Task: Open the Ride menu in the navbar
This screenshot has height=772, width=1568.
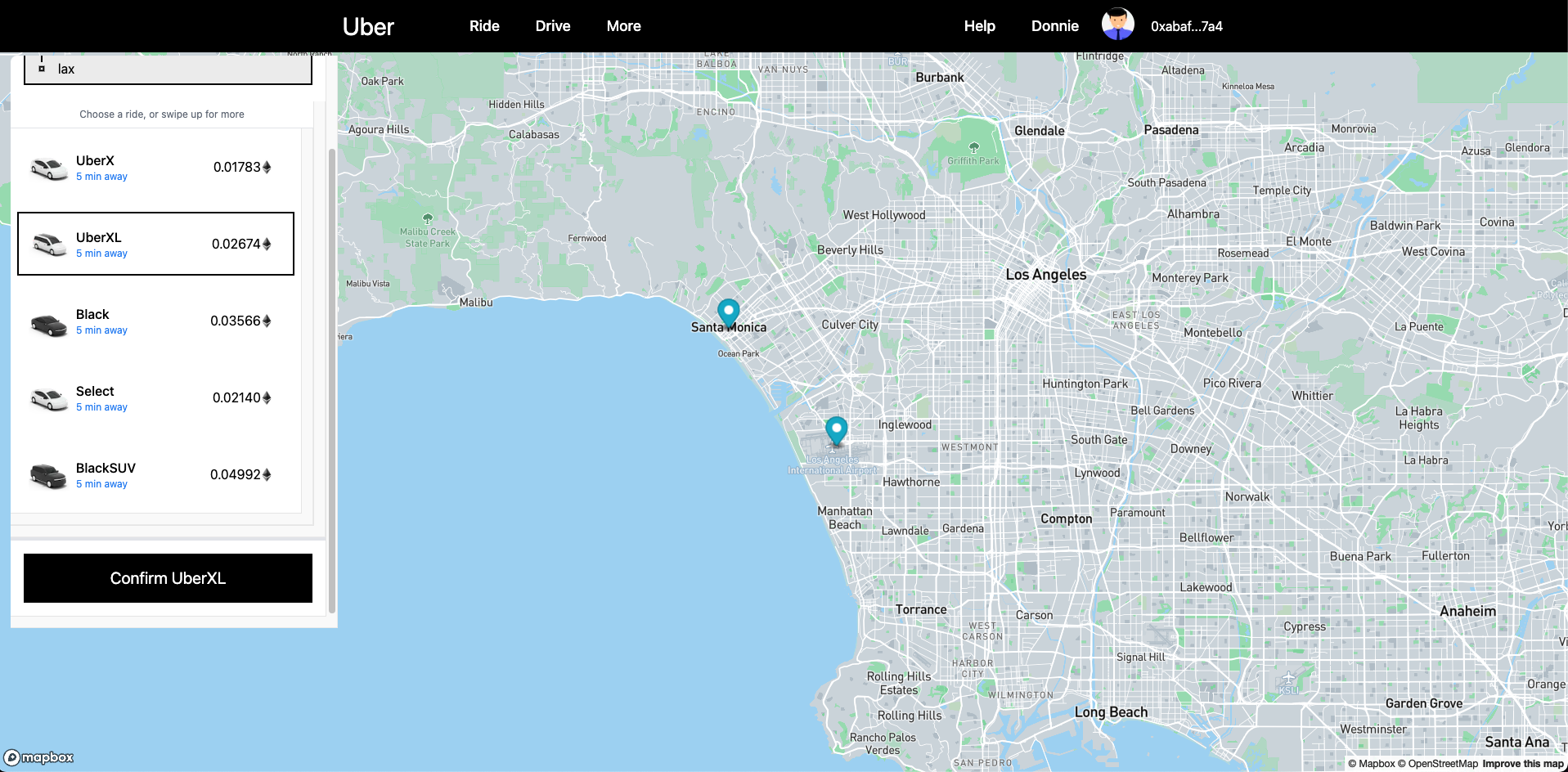Action: [484, 25]
